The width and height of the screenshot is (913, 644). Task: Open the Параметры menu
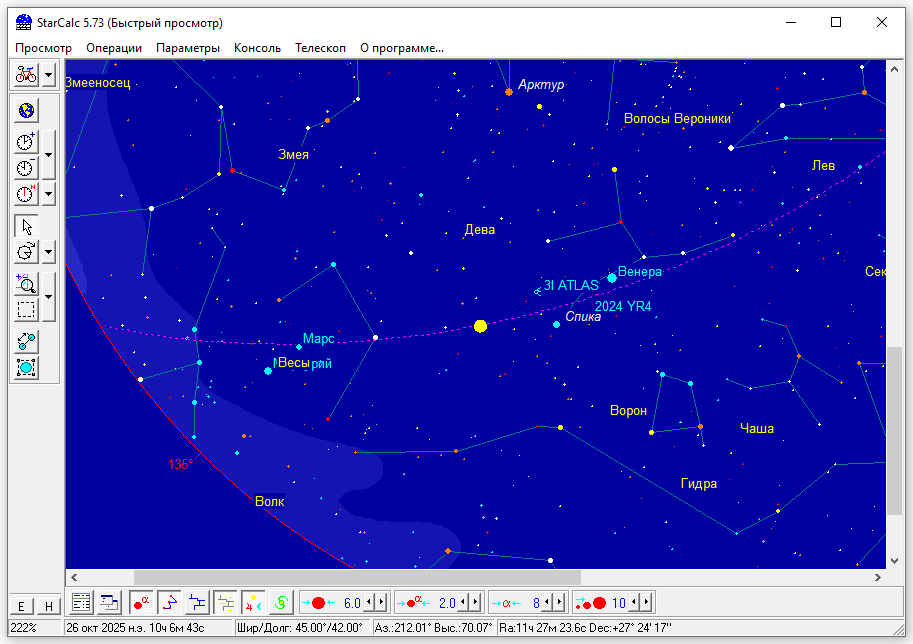click(187, 47)
